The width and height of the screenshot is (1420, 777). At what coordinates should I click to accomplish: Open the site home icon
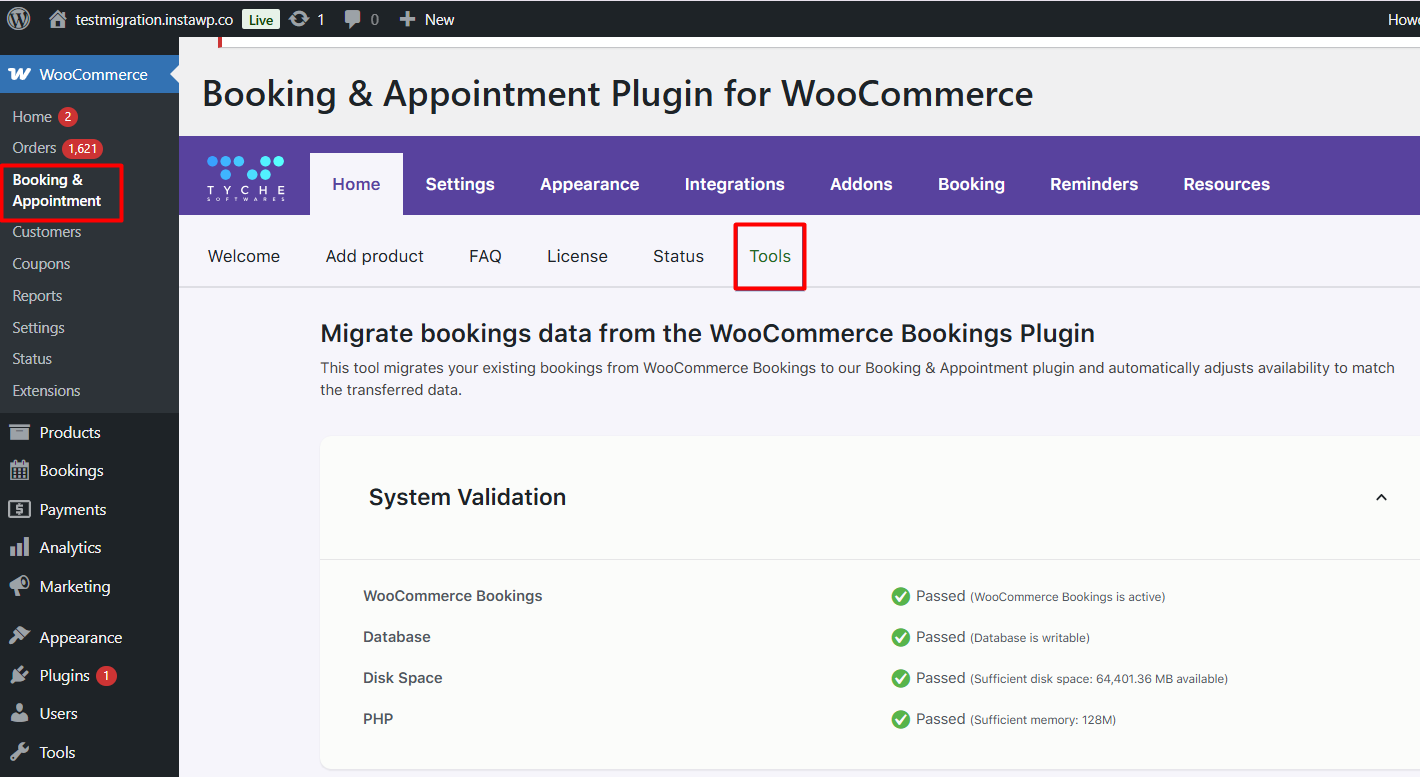tap(58, 19)
